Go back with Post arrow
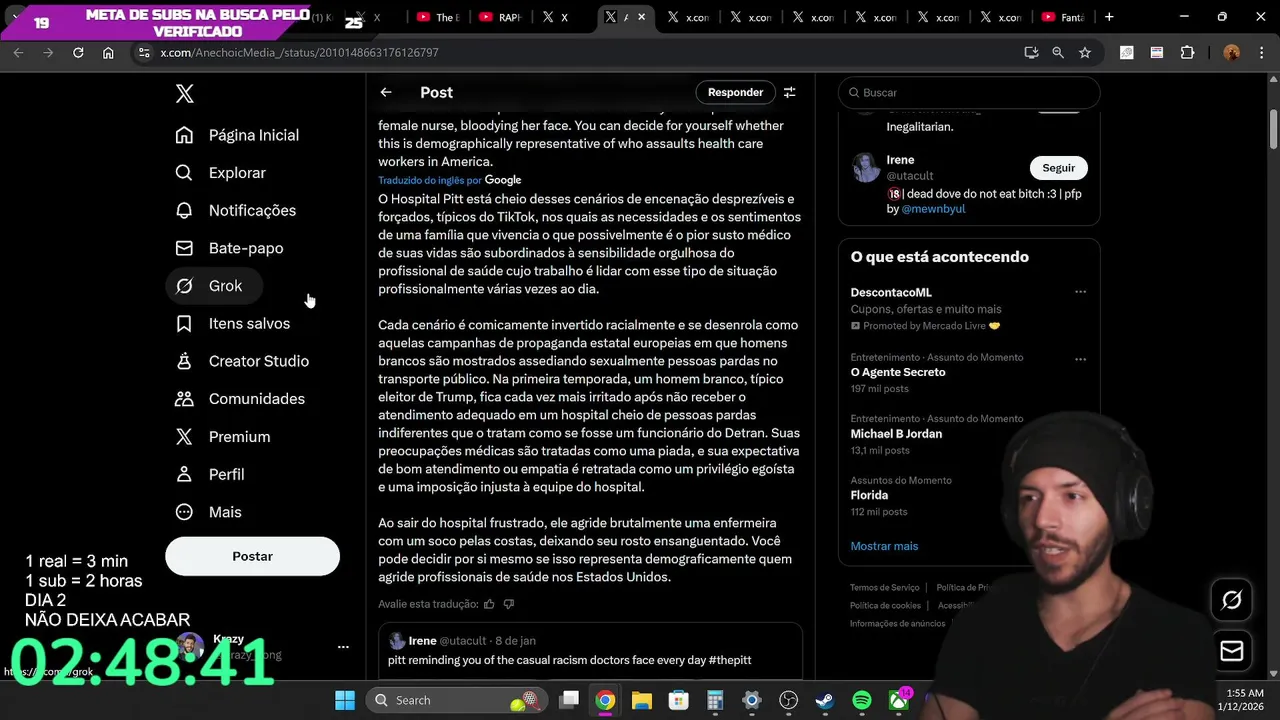 click(x=386, y=92)
